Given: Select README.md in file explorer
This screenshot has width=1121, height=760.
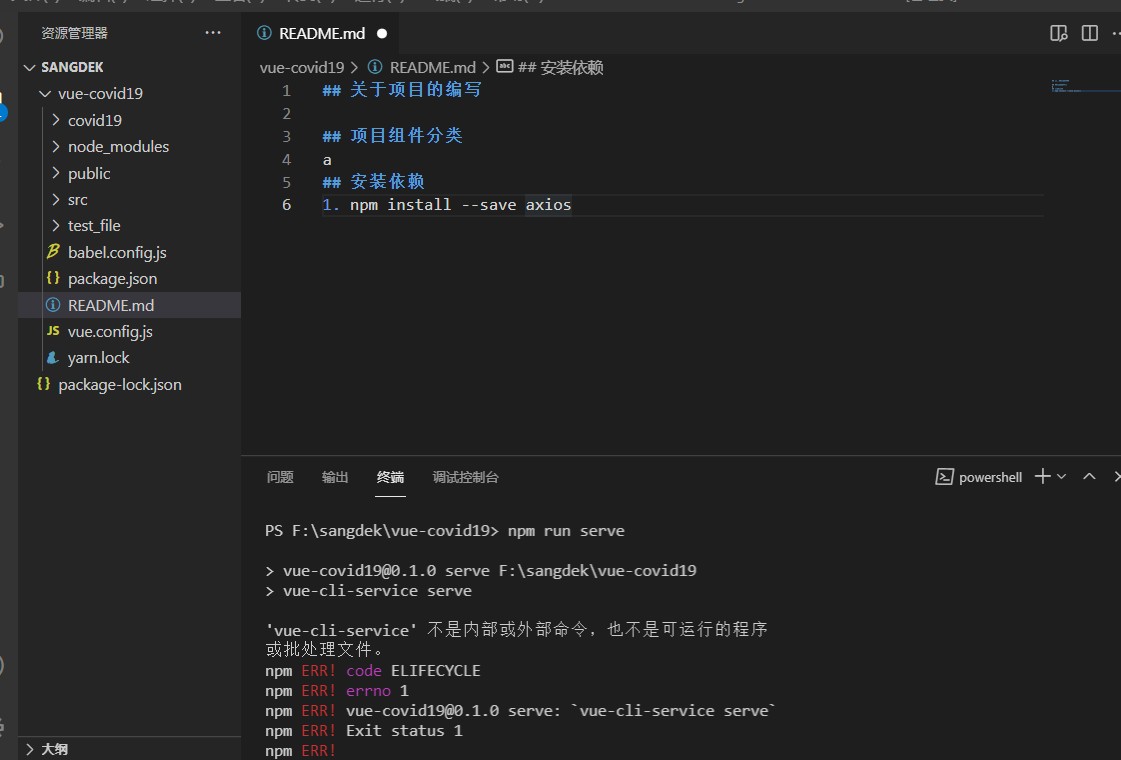Looking at the screenshot, I should pos(111,305).
